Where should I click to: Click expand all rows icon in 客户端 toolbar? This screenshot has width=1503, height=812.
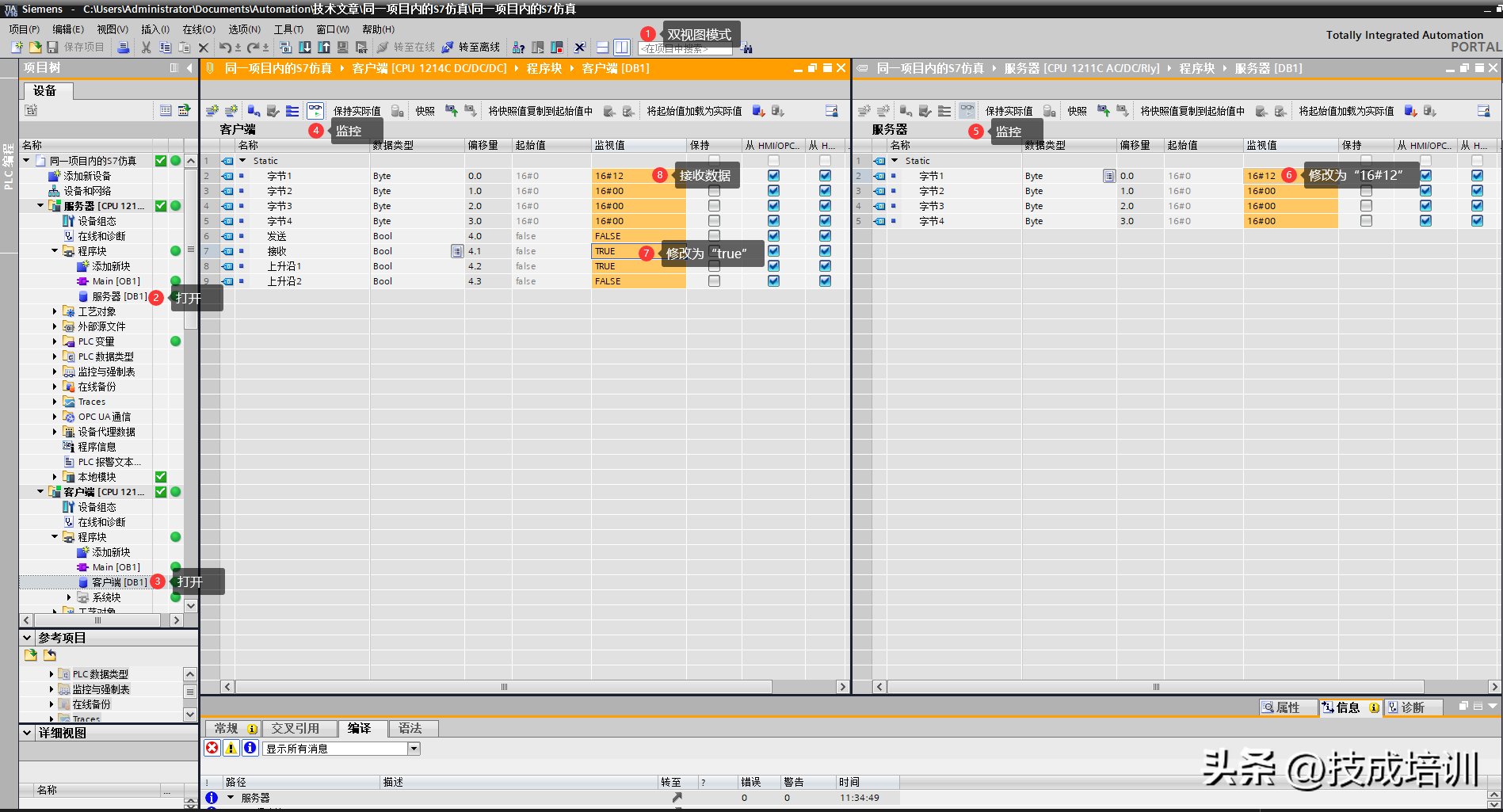[x=292, y=111]
